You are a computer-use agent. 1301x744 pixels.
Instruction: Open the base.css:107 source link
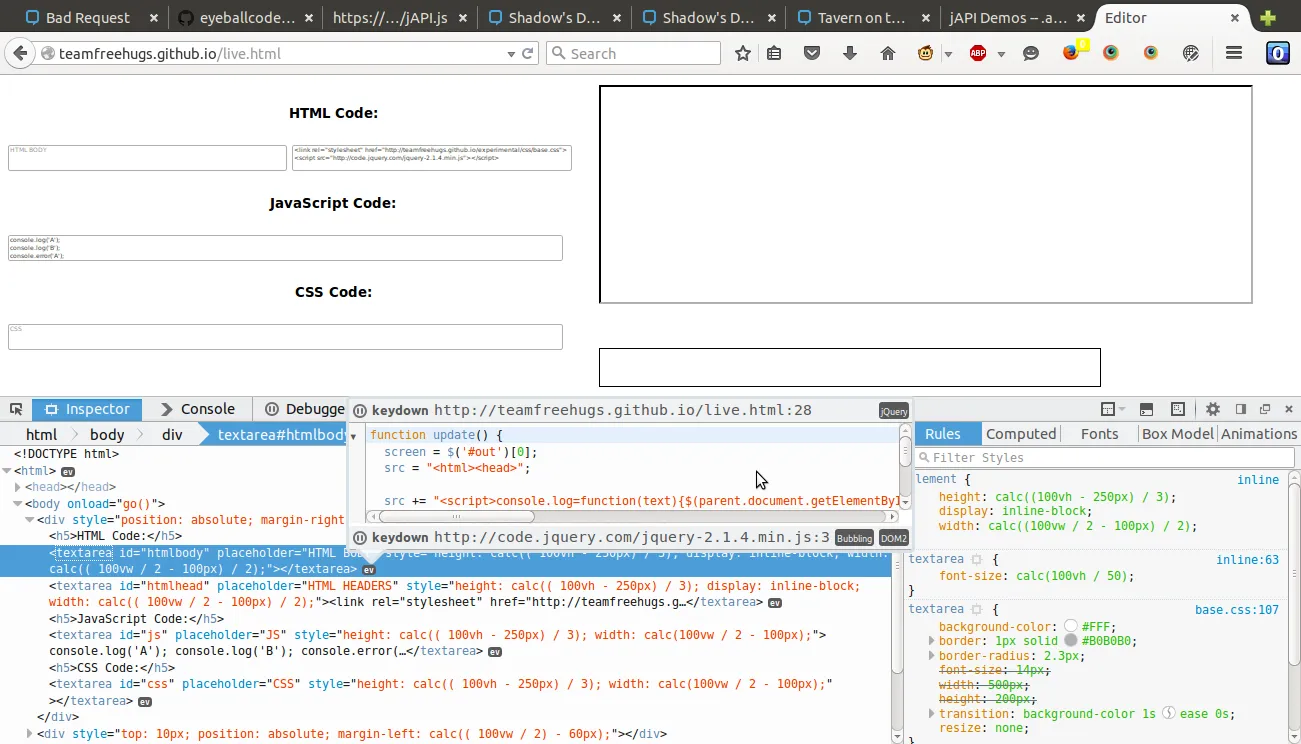pyautogui.click(x=1237, y=609)
